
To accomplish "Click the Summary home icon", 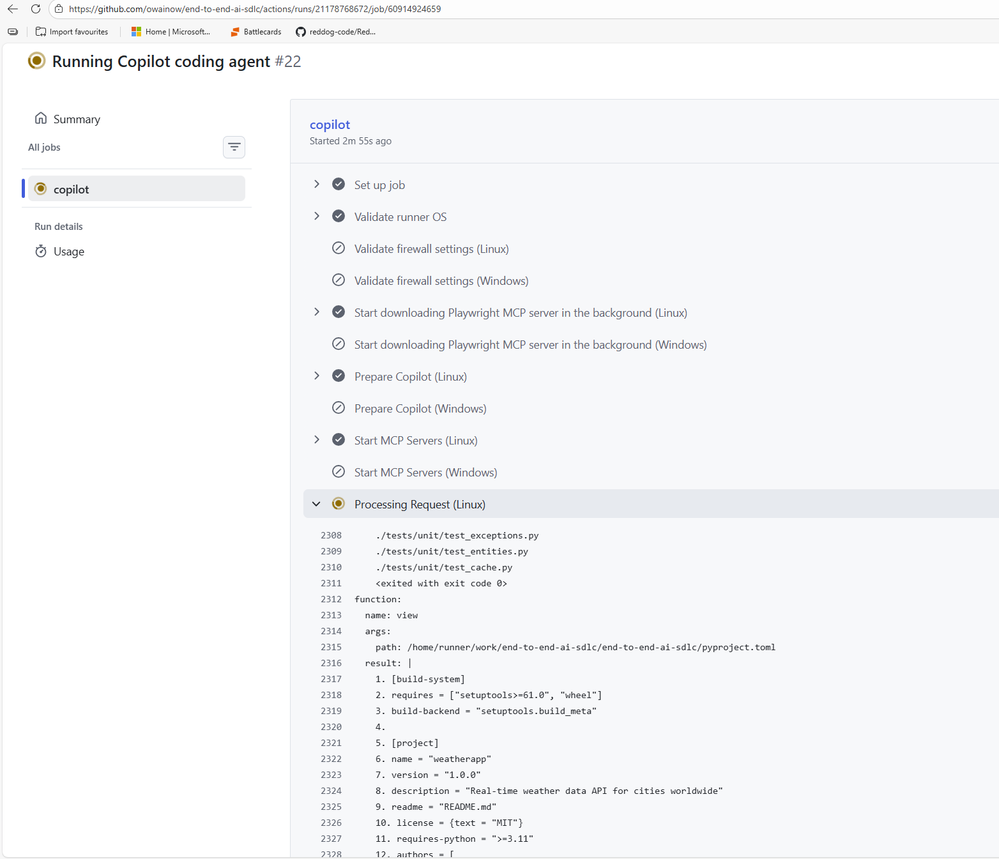I will pyautogui.click(x=41, y=118).
